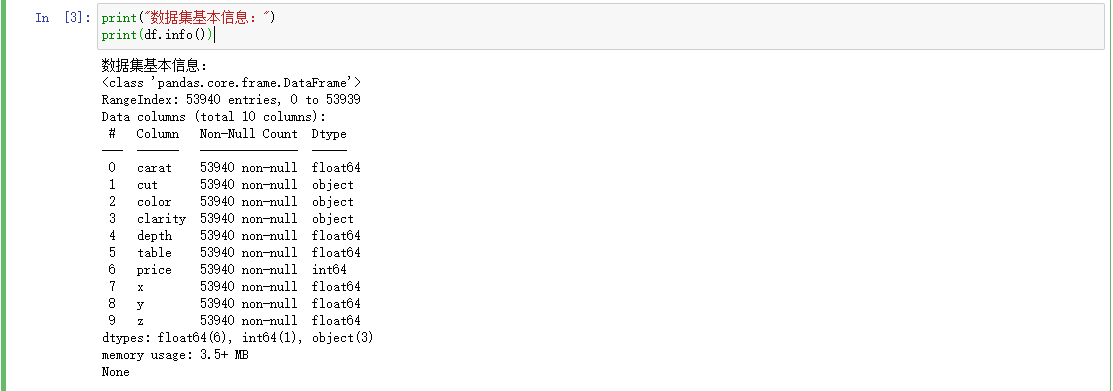Click the Non-Null Count column header
This screenshot has width=1113, height=391.
pyautogui.click(x=248, y=133)
